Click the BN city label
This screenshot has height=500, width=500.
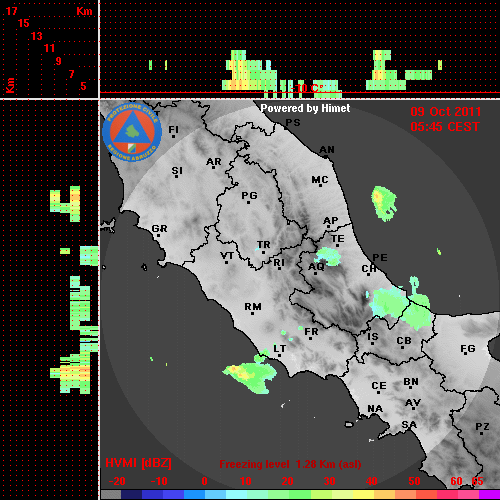coord(411,382)
